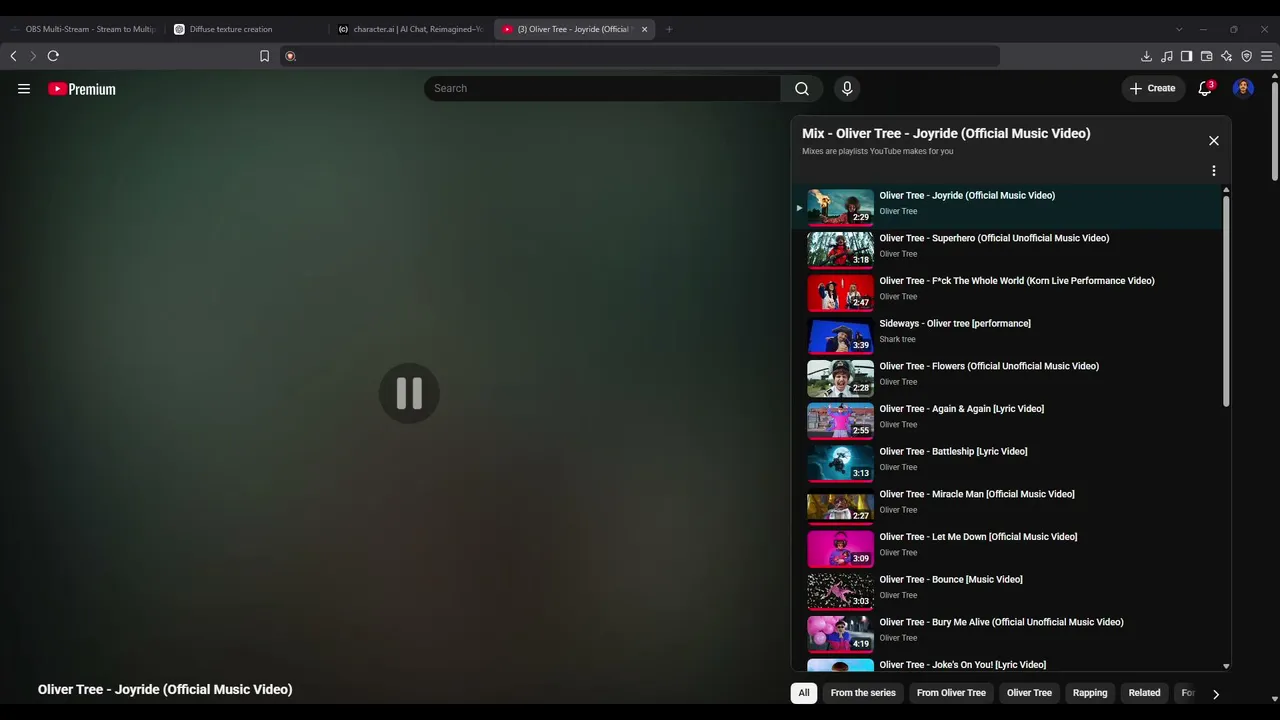This screenshot has height=720, width=1280.
Task: Click the page scrollbar down arrow
Action: (1274, 699)
